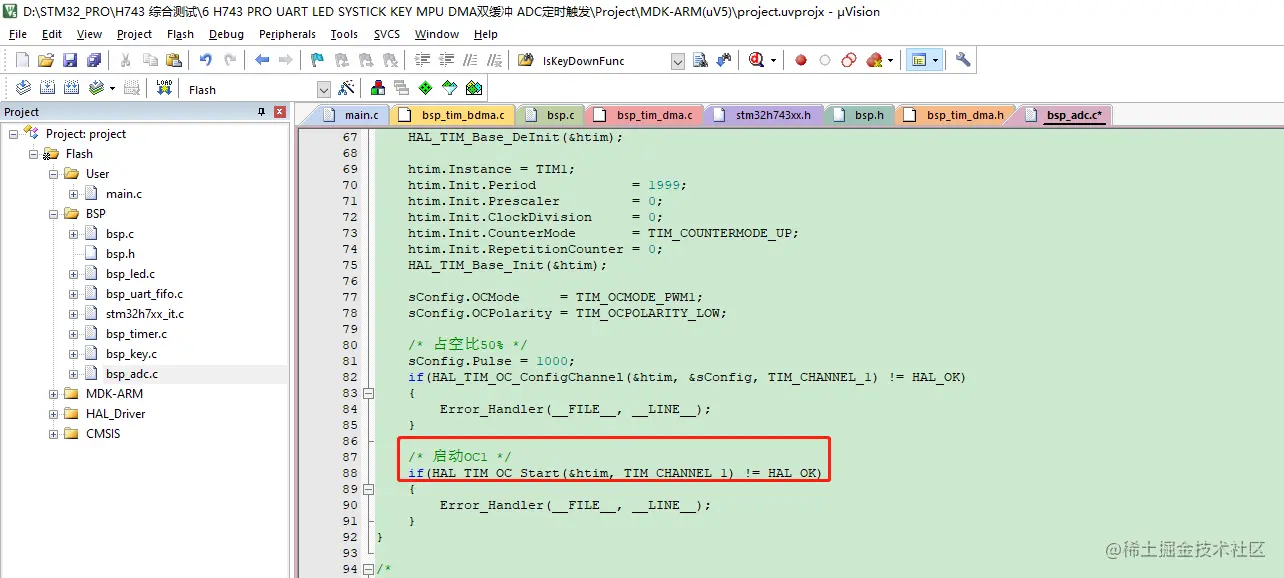Click the Paste clipboard icon
Screen dimensions: 1284x578
tap(173, 60)
